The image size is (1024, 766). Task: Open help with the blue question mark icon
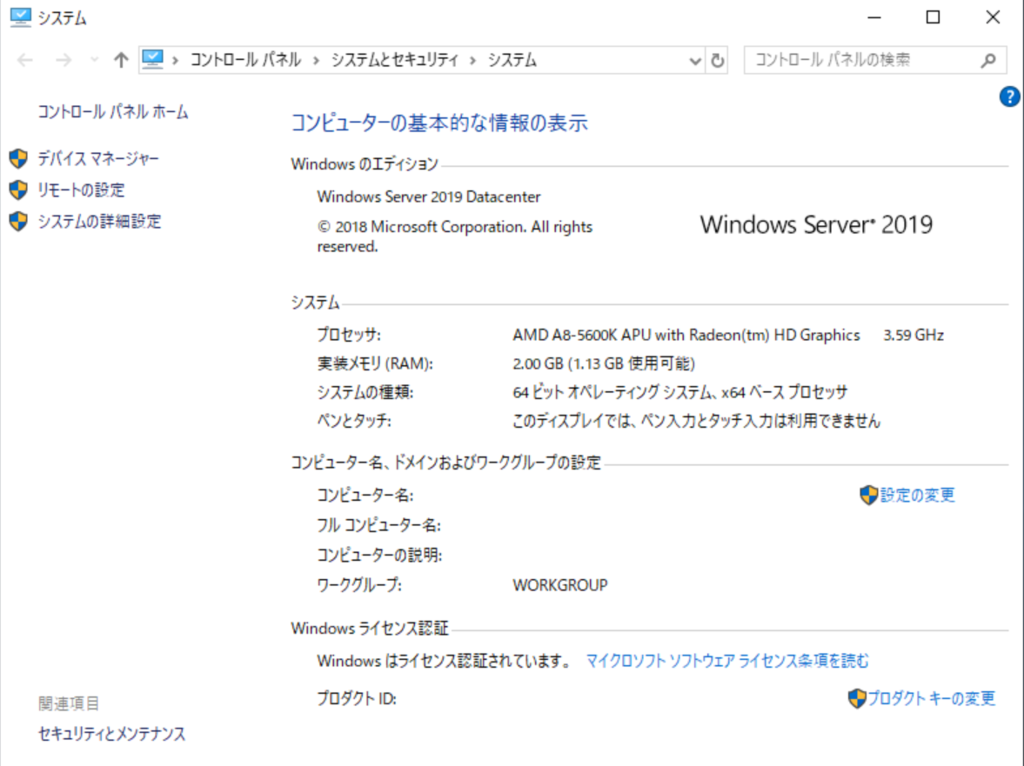[x=1009, y=97]
